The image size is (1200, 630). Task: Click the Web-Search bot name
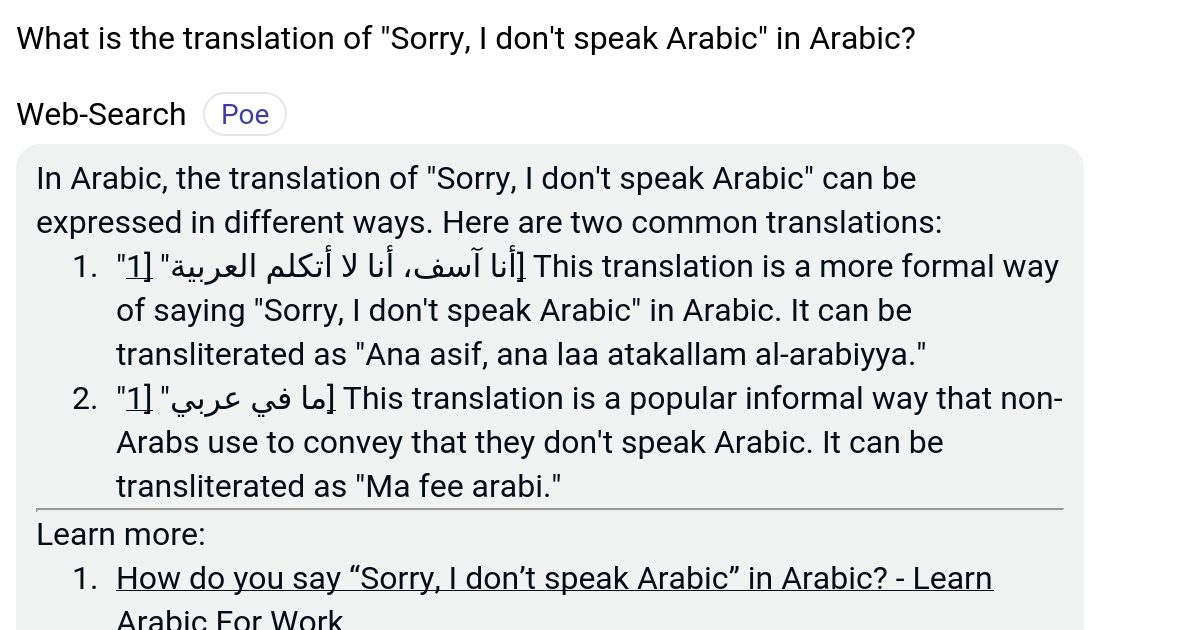(x=100, y=114)
